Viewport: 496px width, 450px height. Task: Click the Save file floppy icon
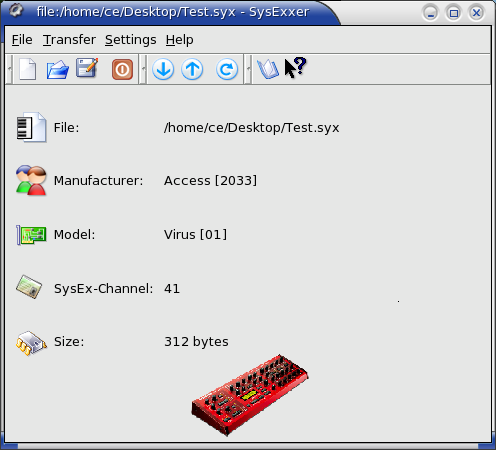87,68
